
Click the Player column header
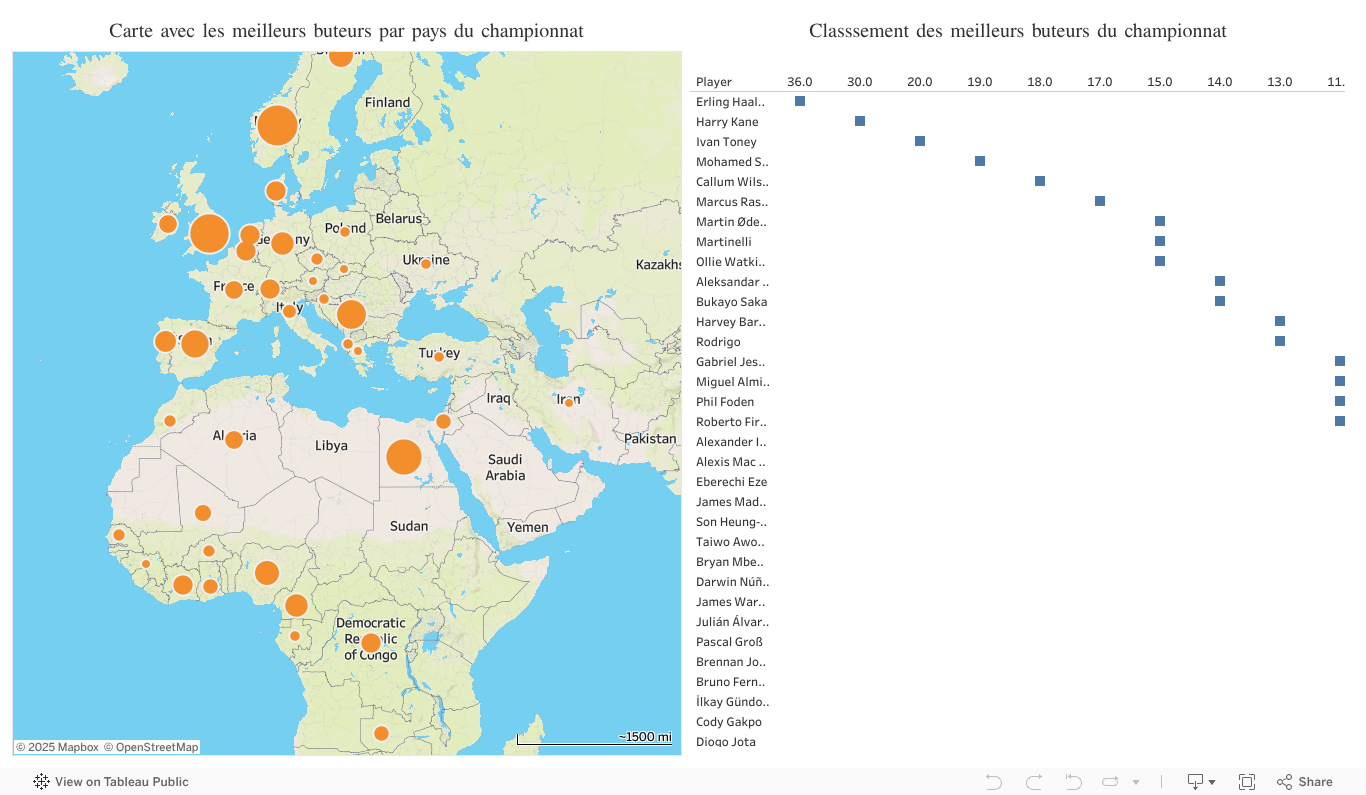click(714, 82)
